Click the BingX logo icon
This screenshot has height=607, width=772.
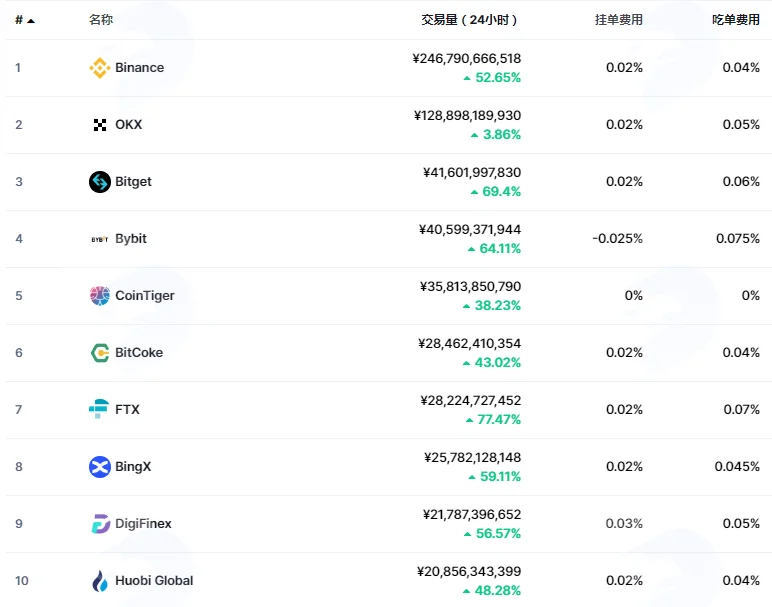pos(99,467)
